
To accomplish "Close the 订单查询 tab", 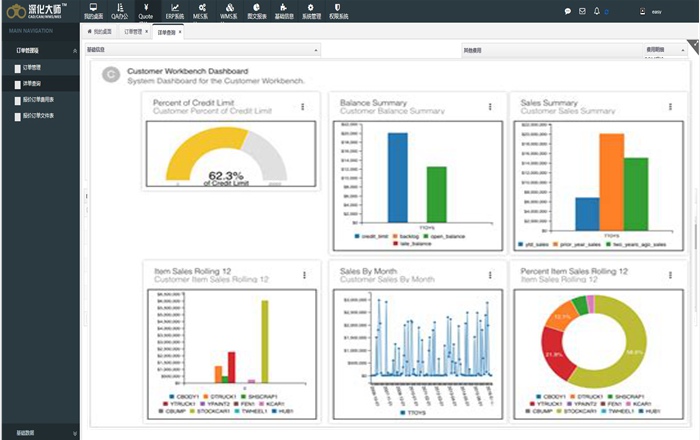I will pyautogui.click(x=180, y=32).
